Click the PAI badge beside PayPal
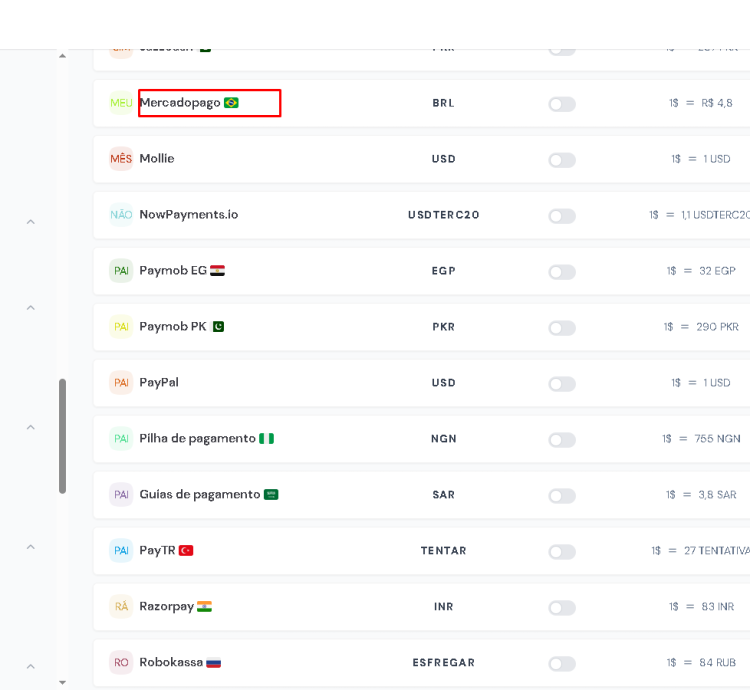Image resolution: width=750 pixels, height=690 pixels. [x=121, y=383]
